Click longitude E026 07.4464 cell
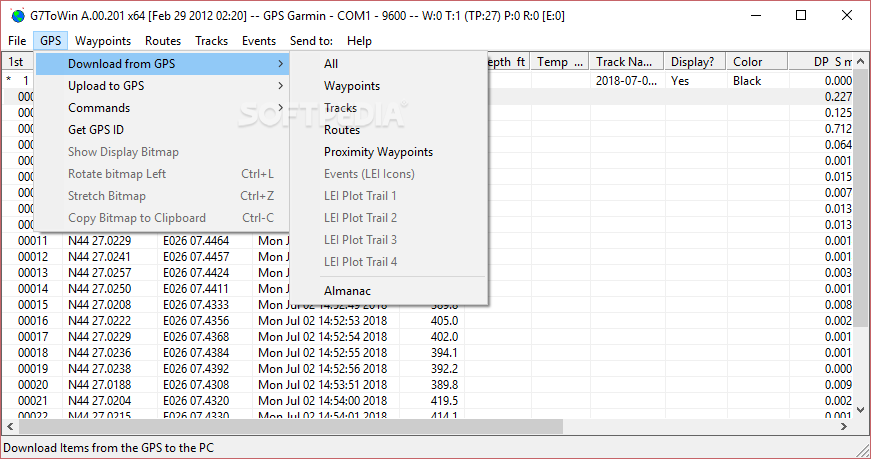 tap(196, 241)
